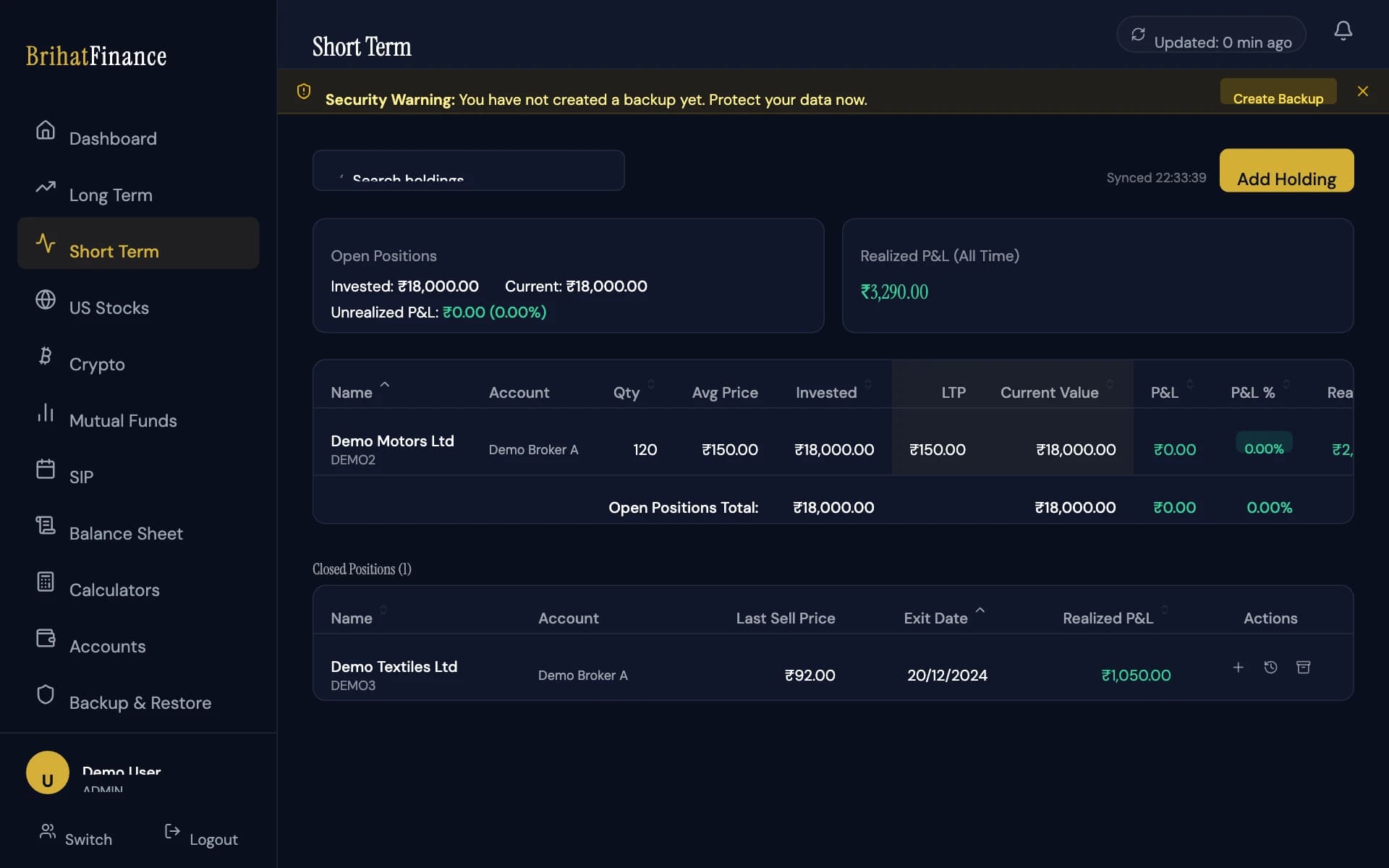
Task: Click the Switch label
Action: [x=88, y=839]
